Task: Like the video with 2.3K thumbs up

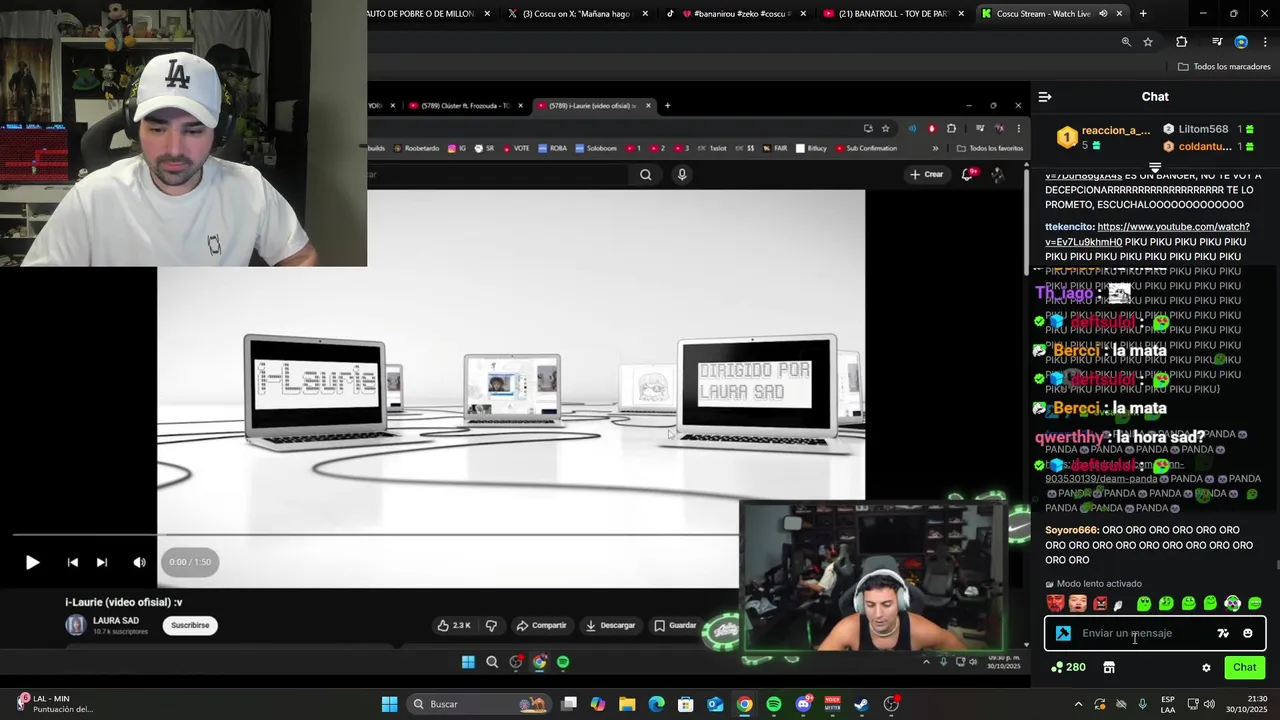Action: 453,625
